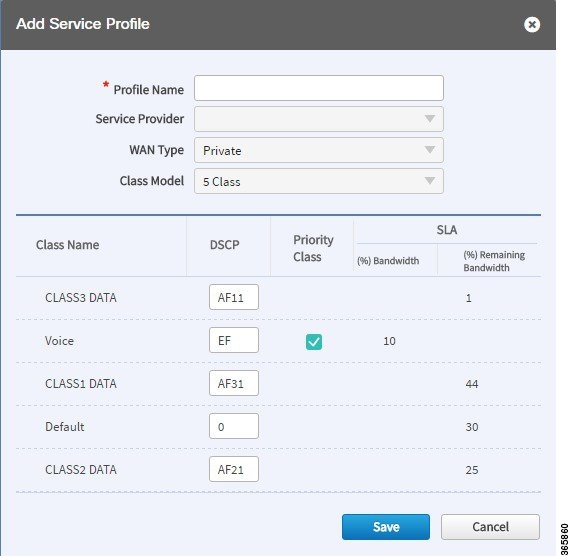Click the Default remaining bandwidth value 30
568x556 pixels.
(x=472, y=427)
